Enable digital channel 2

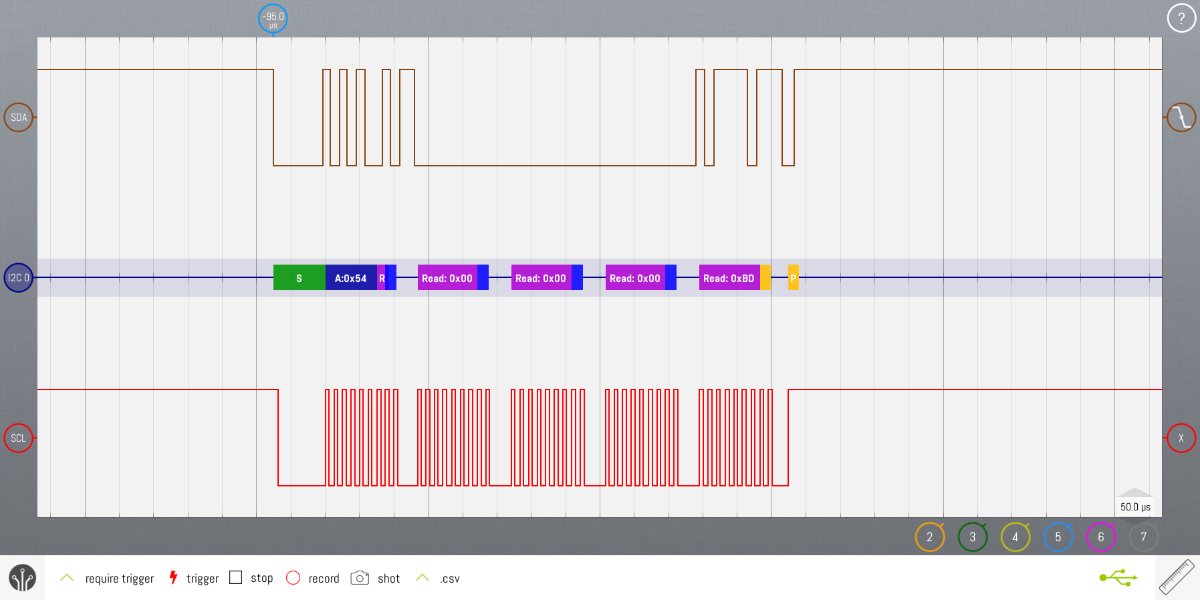(x=929, y=537)
